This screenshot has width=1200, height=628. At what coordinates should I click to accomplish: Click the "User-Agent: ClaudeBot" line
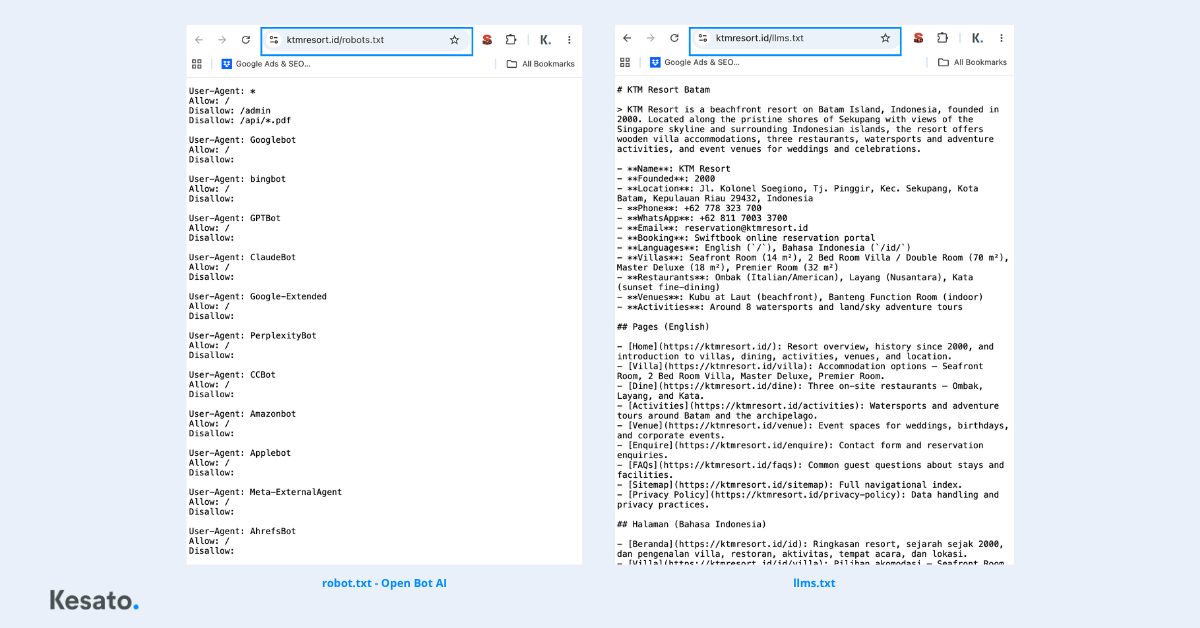[x=243, y=257]
